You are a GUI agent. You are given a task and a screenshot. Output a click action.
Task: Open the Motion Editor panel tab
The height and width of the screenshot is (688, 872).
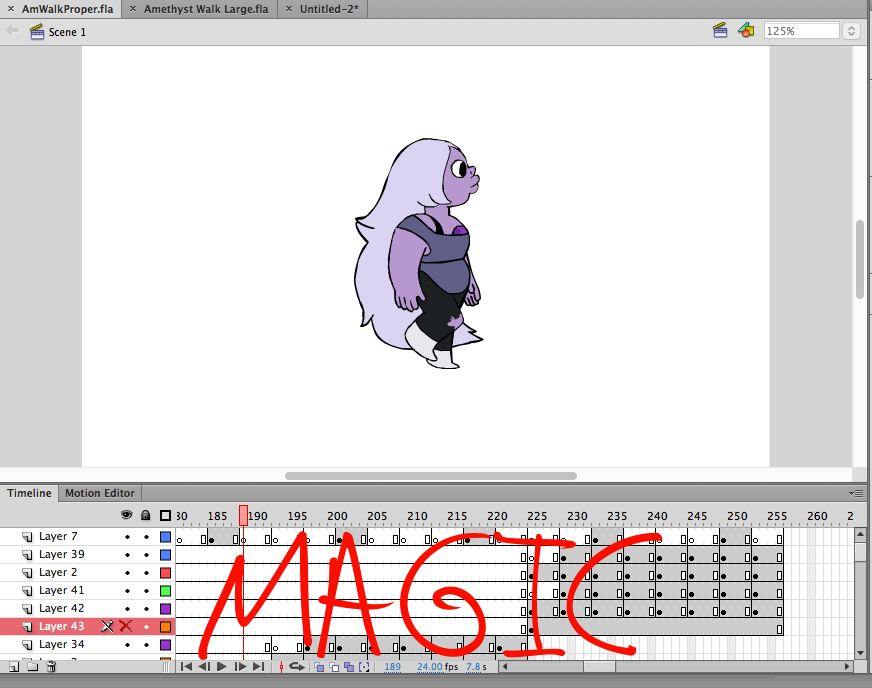(100, 493)
